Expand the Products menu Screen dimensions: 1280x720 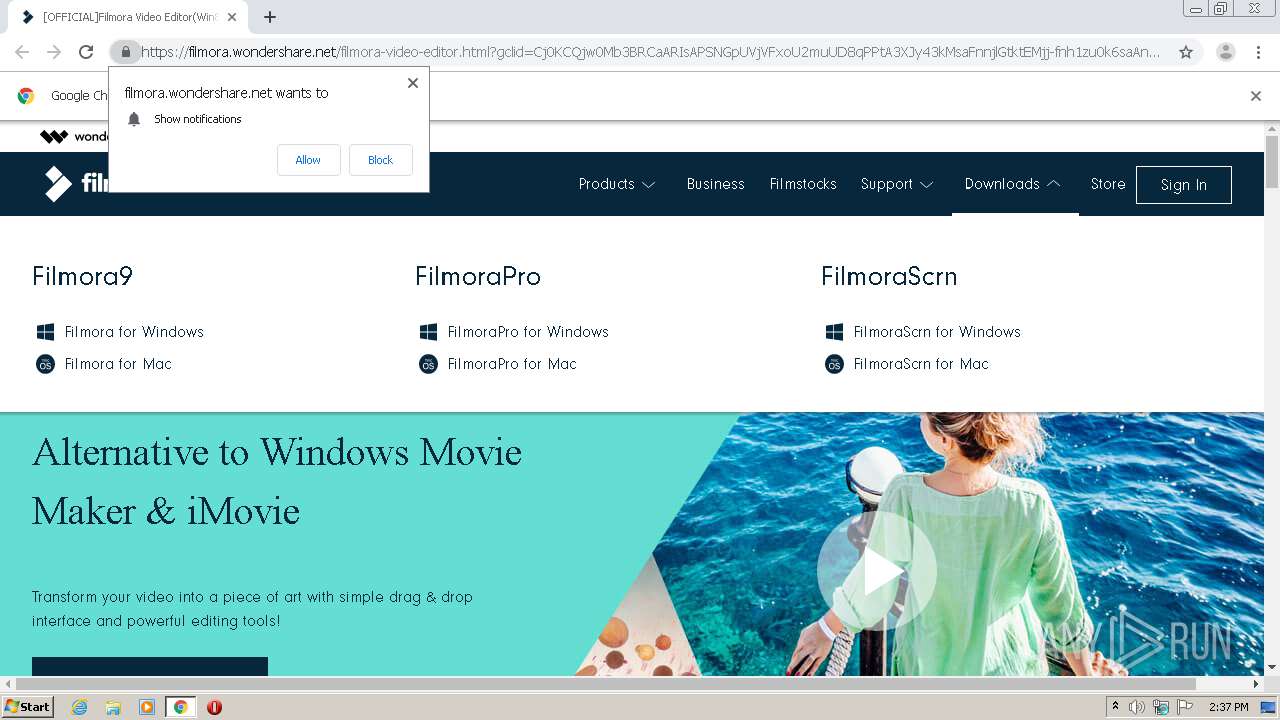(617, 184)
